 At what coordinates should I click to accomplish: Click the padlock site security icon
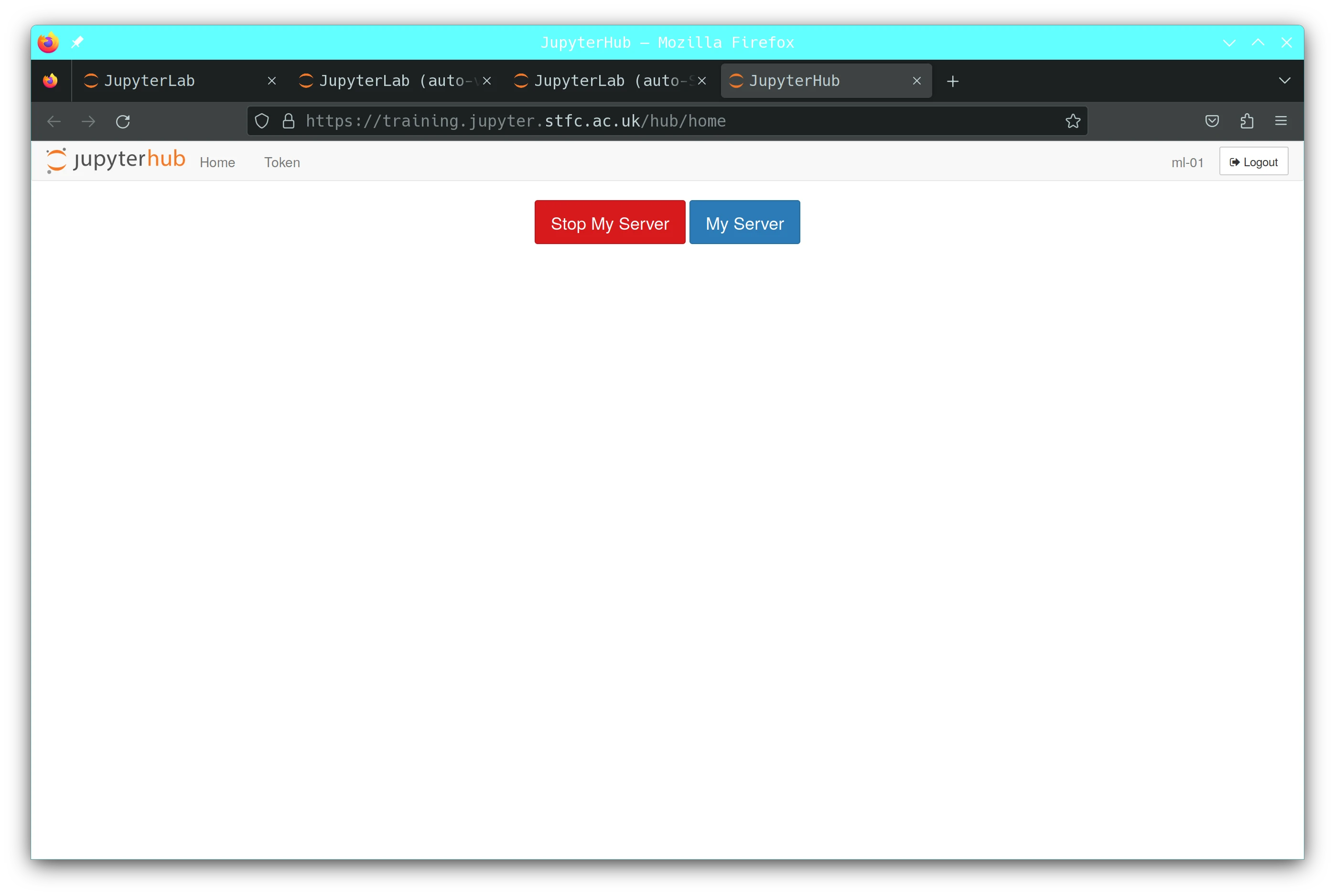coord(288,120)
